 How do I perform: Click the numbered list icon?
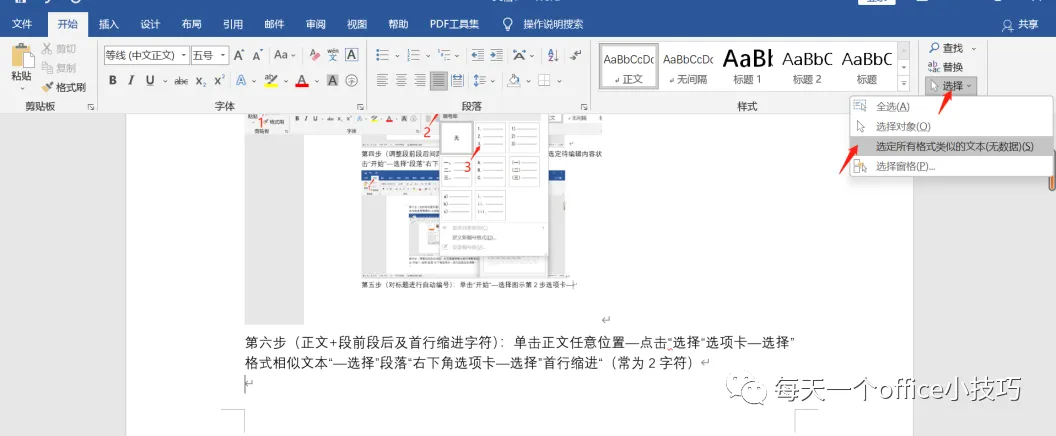(x=415, y=55)
